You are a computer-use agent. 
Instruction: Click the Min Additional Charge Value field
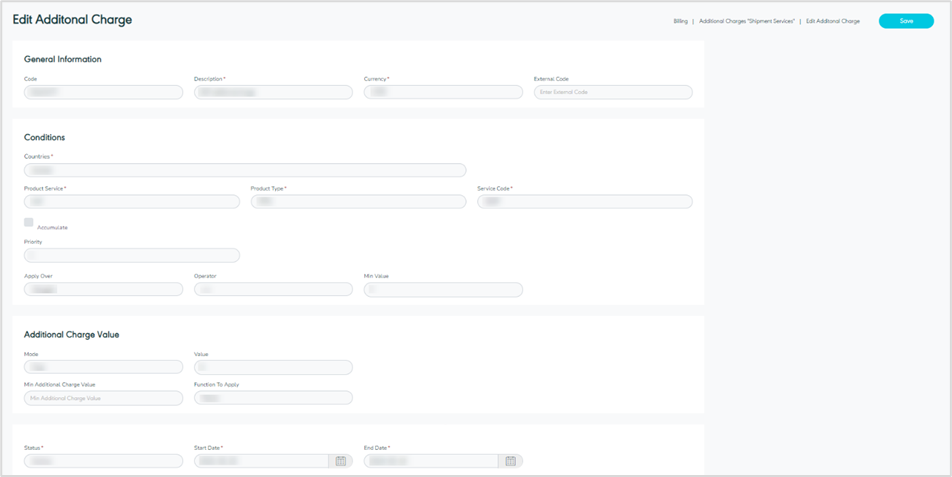pos(103,398)
